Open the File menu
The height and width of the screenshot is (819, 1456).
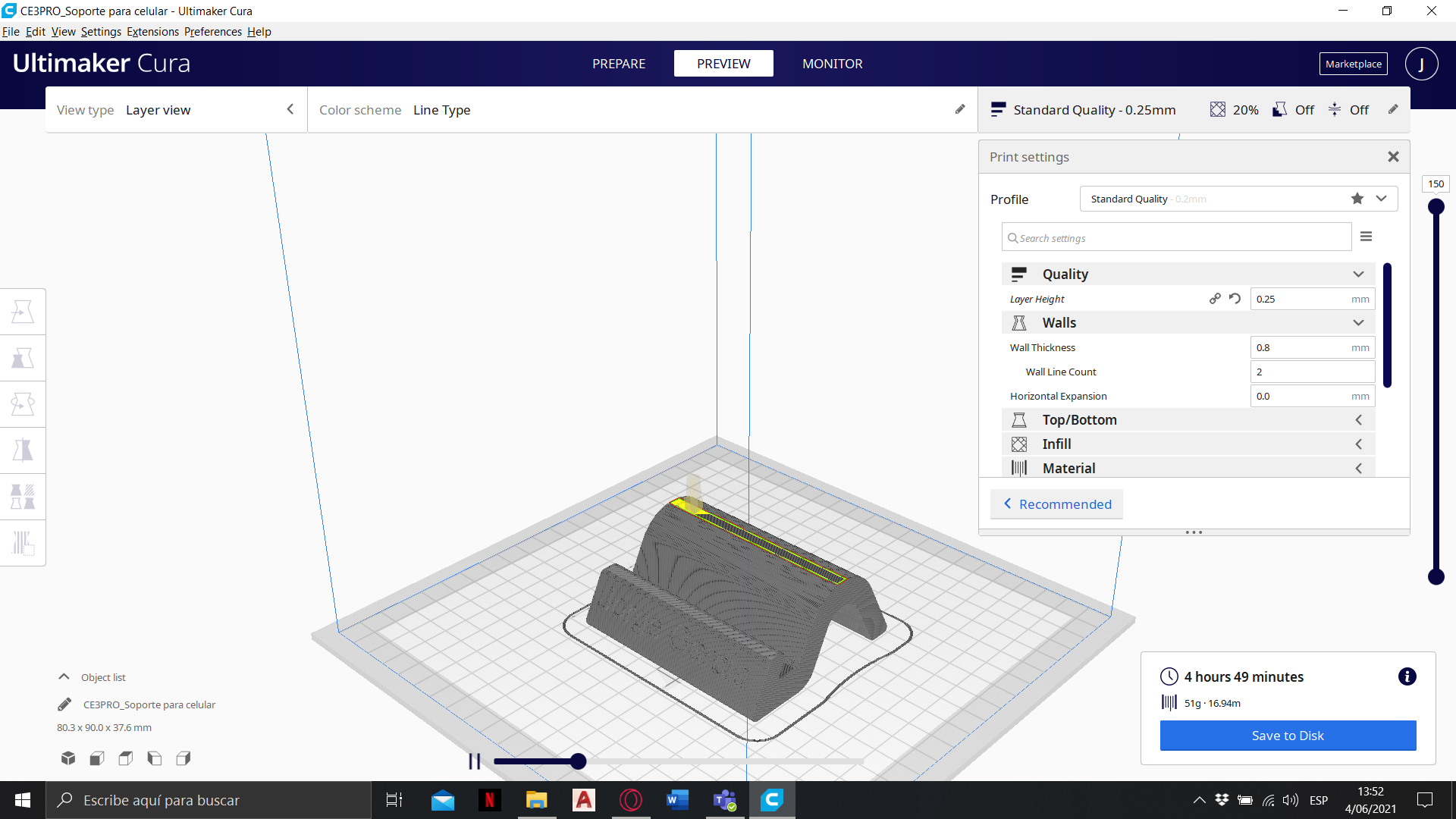coord(11,32)
